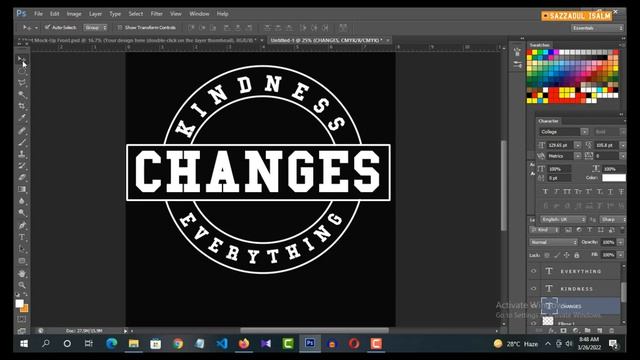Open the layer Kind filter dropdown
This screenshot has width=640, height=360.
tap(544, 230)
